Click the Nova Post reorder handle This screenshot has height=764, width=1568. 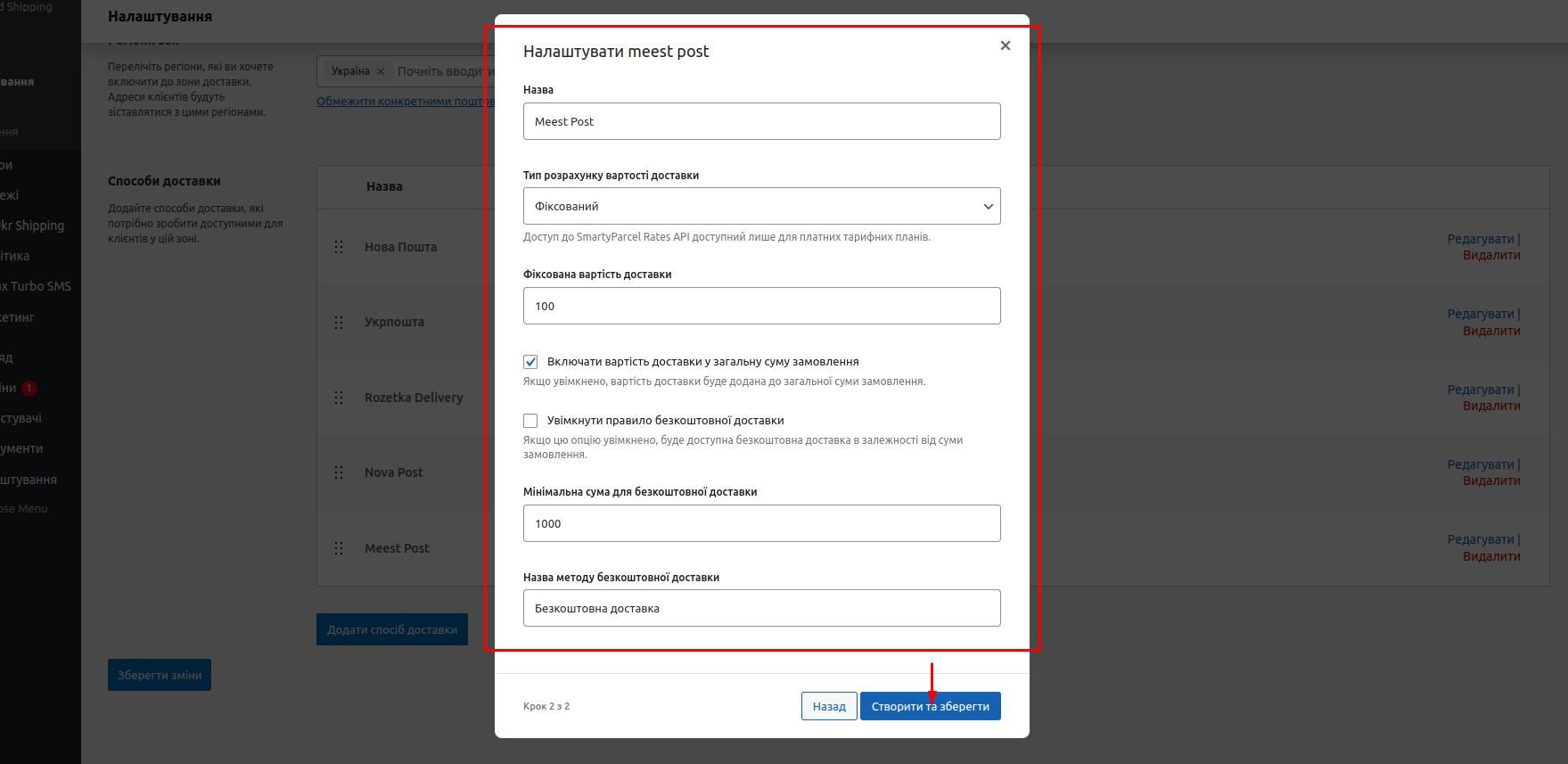tap(339, 472)
